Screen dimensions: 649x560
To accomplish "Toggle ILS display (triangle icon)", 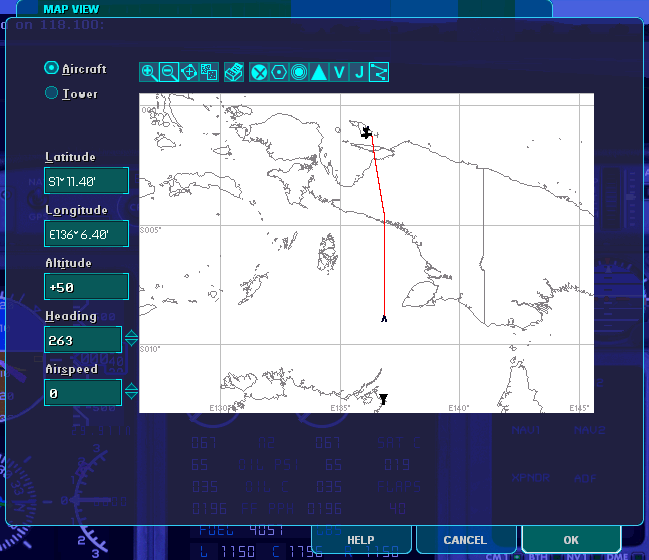I will [319, 72].
